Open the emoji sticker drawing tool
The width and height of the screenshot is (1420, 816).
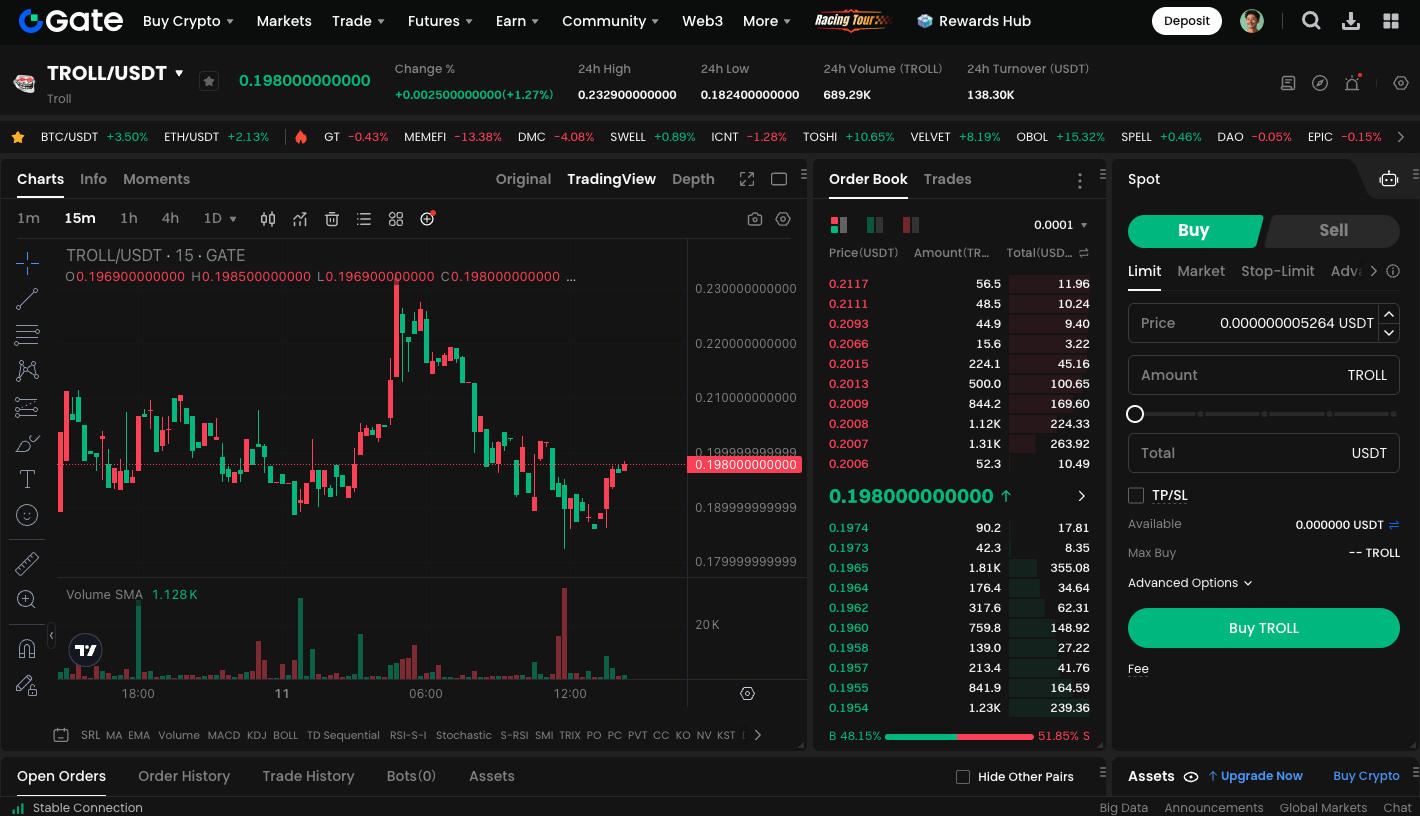27,515
